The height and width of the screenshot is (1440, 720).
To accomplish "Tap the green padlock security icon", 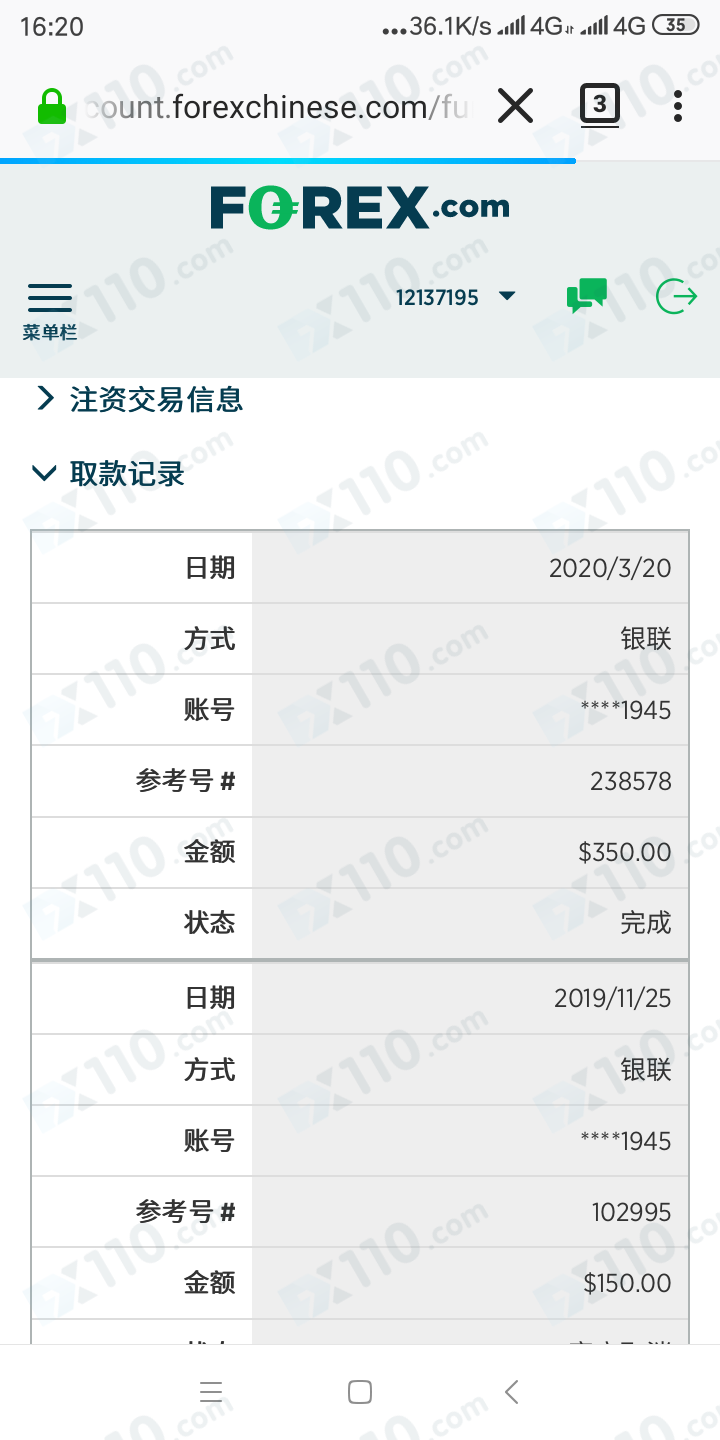I will point(52,106).
